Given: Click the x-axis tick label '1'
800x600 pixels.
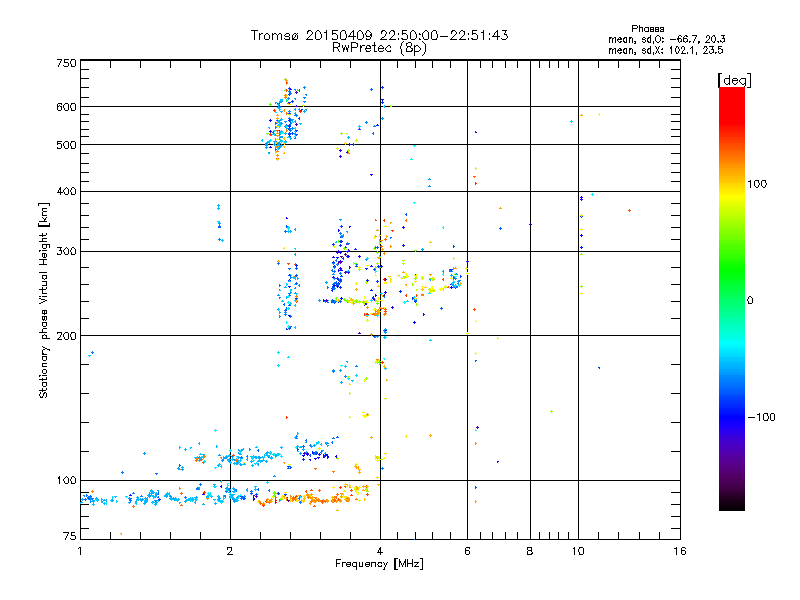Looking at the screenshot, I should point(80,551).
